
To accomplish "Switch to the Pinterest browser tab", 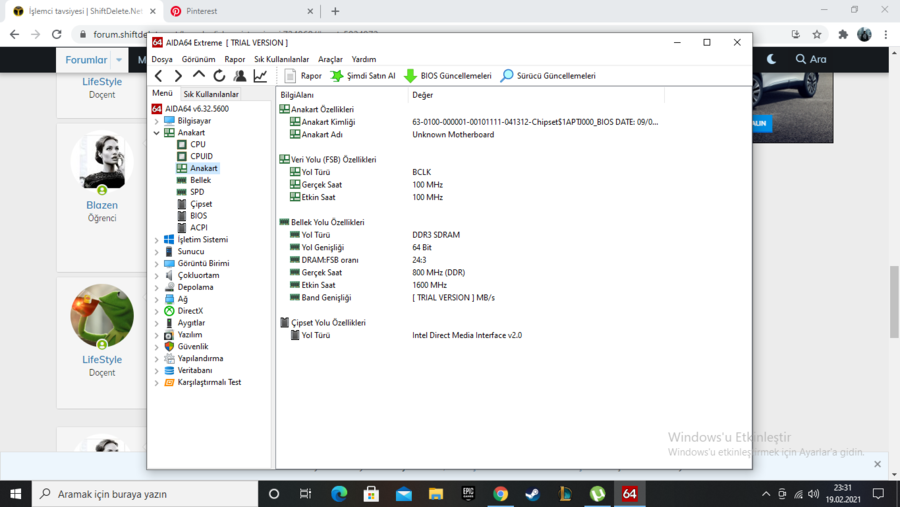I will pyautogui.click(x=241, y=11).
